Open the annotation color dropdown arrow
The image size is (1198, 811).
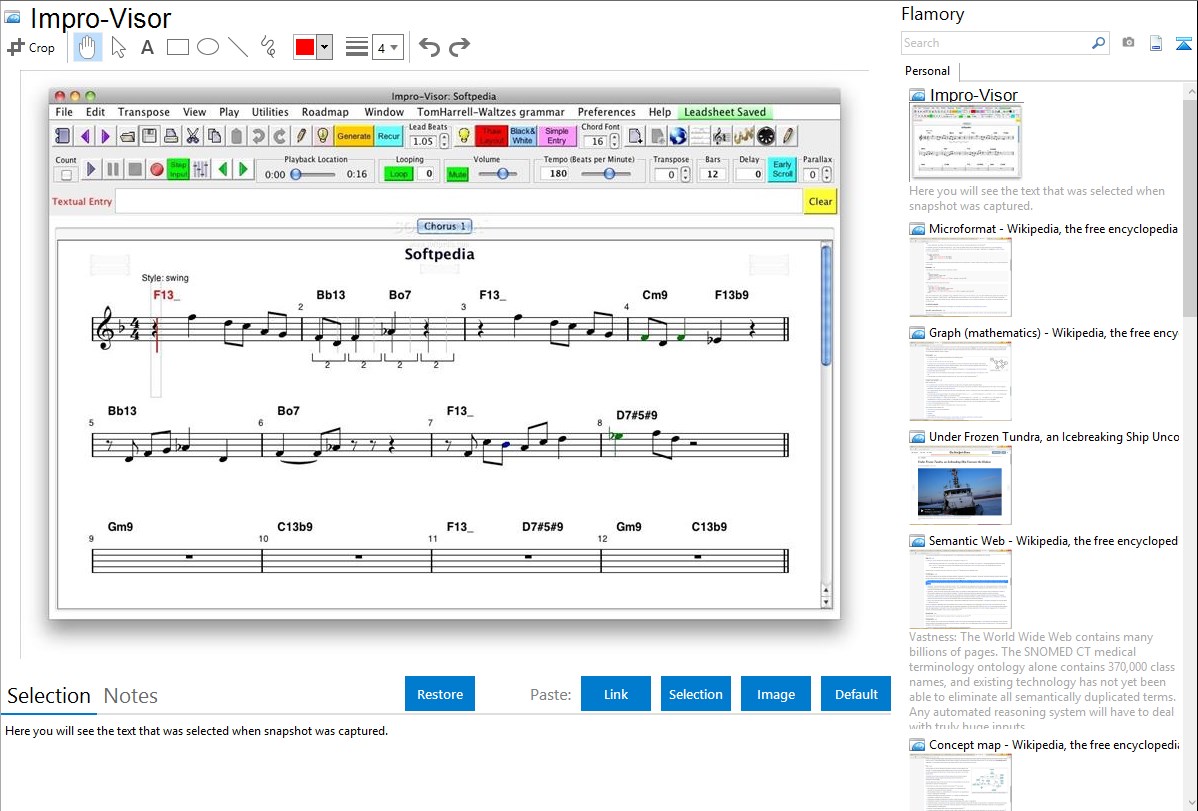[x=325, y=47]
